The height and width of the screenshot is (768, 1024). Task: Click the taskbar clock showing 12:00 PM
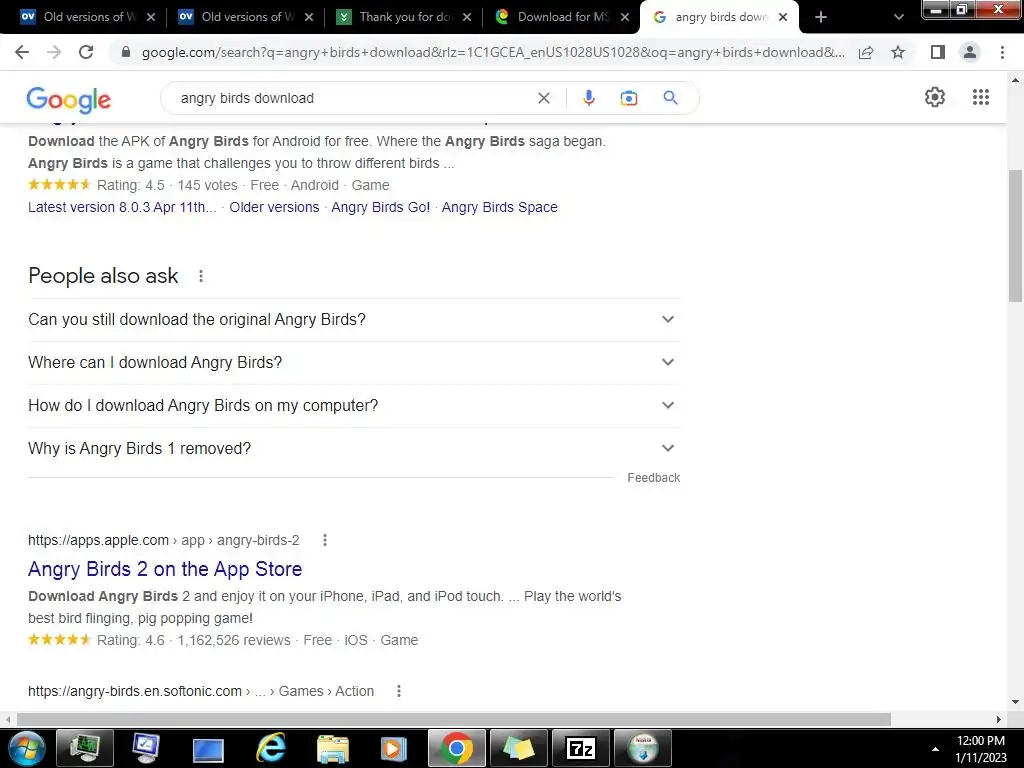pyautogui.click(x=980, y=741)
